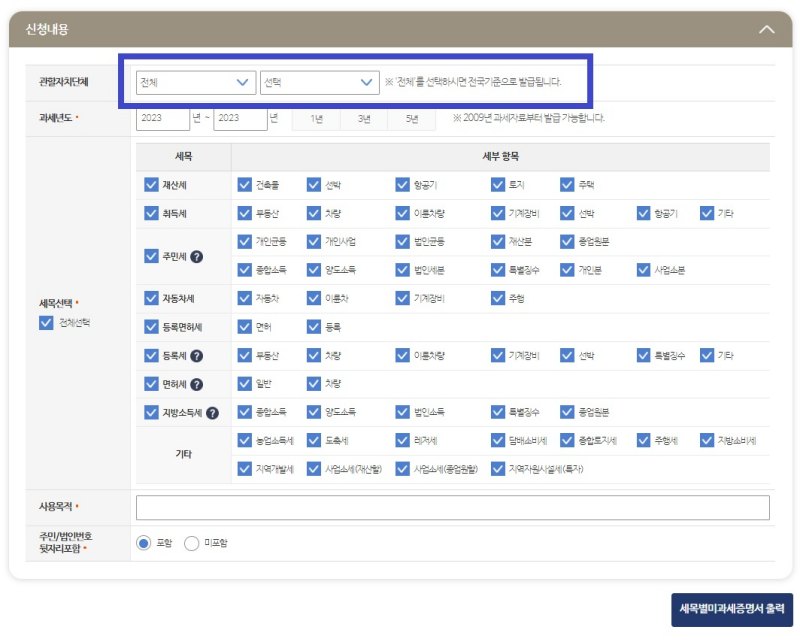The height and width of the screenshot is (642, 800).
Task: Uncheck the 지방소득세 tax category checkbox
Action: (151, 412)
